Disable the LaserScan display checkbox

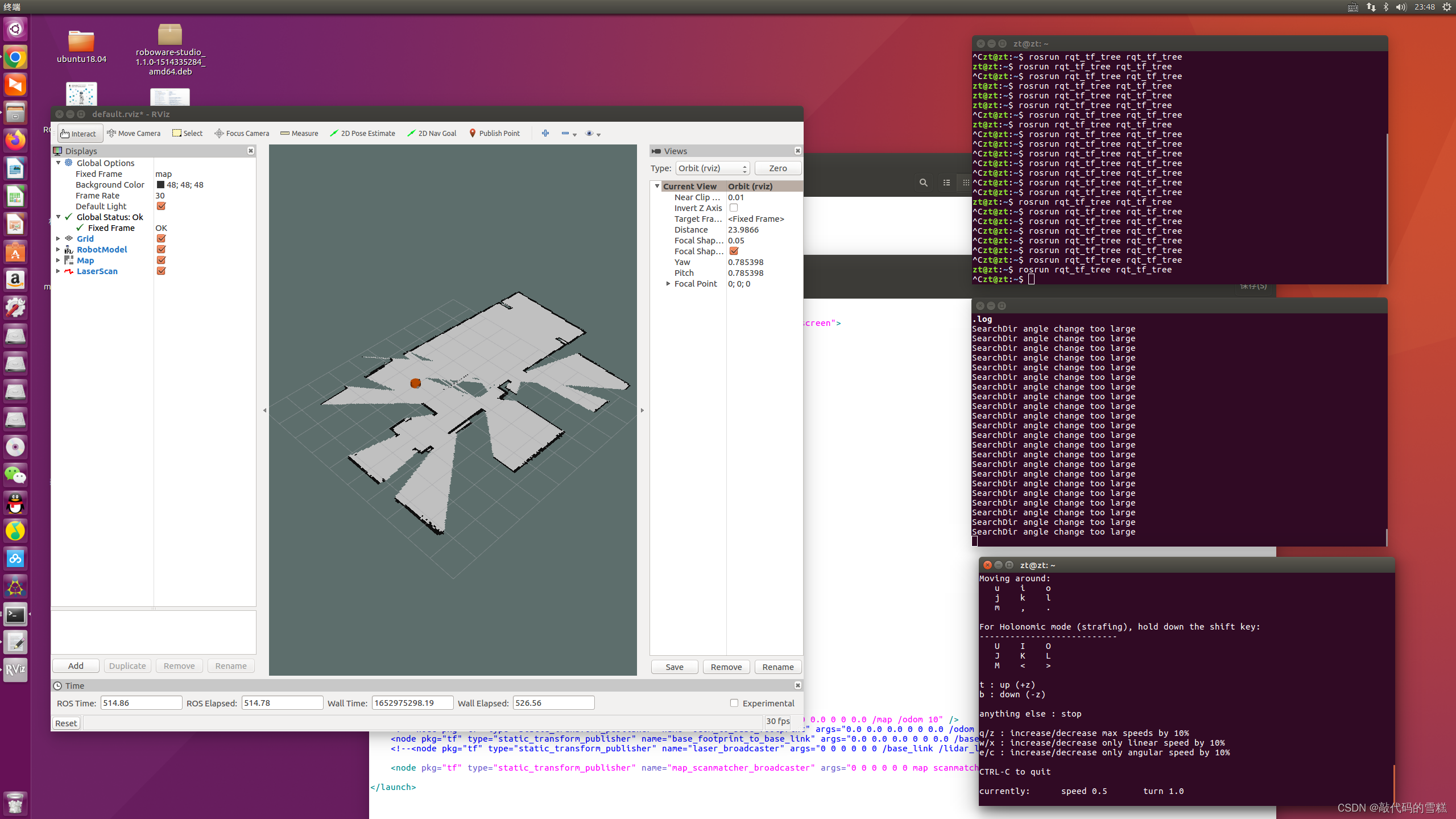point(161,271)
